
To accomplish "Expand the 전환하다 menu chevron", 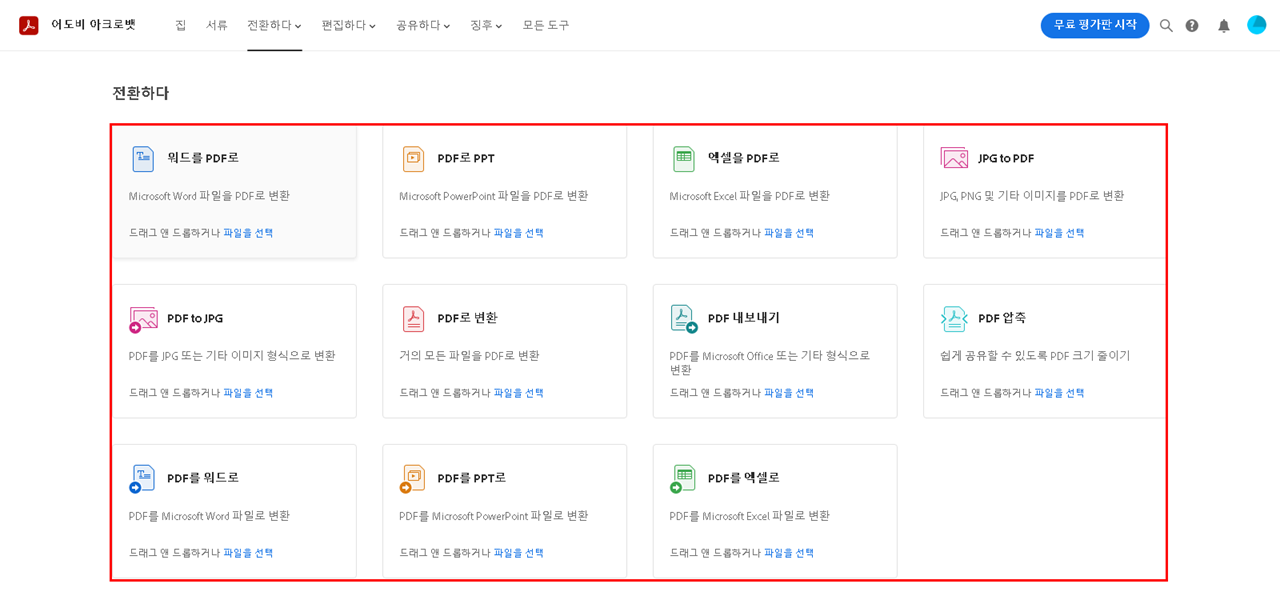I will click(x=298, y=26).
